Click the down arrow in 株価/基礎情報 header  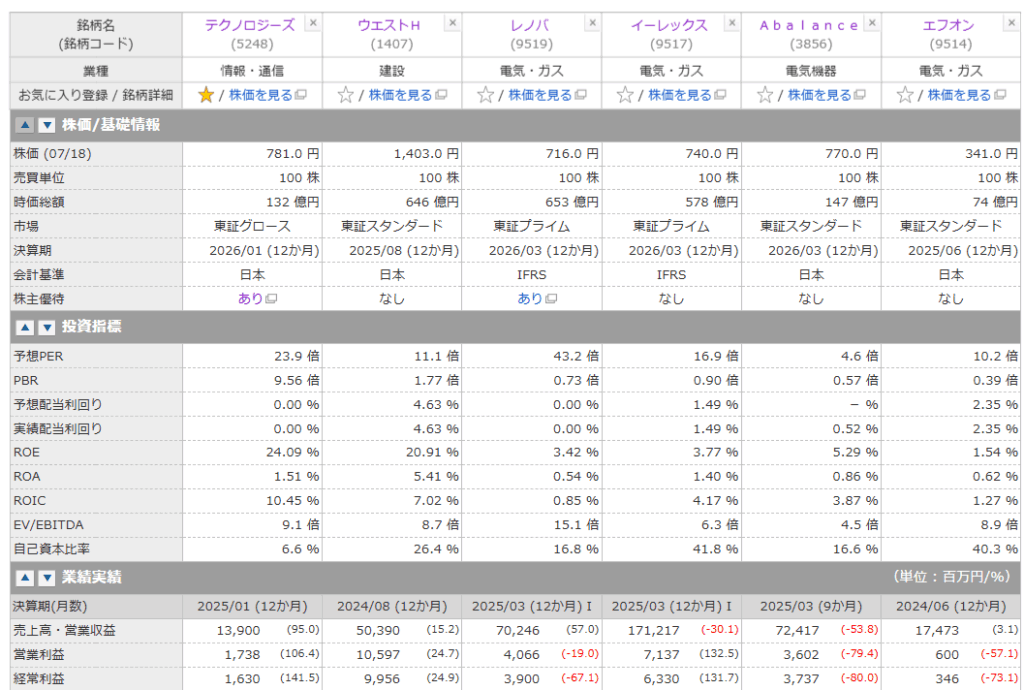[x=46, y=125]
